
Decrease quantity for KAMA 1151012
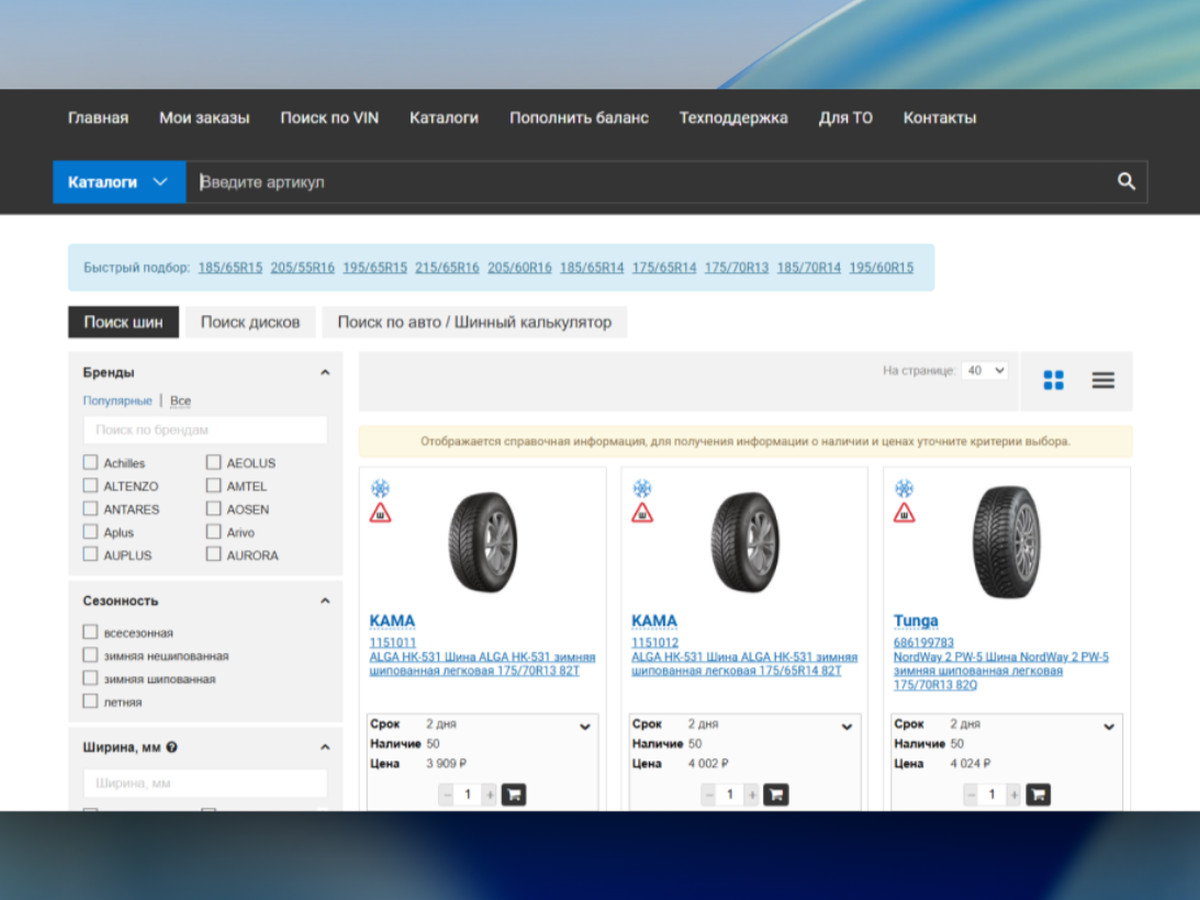click(709, 795)
